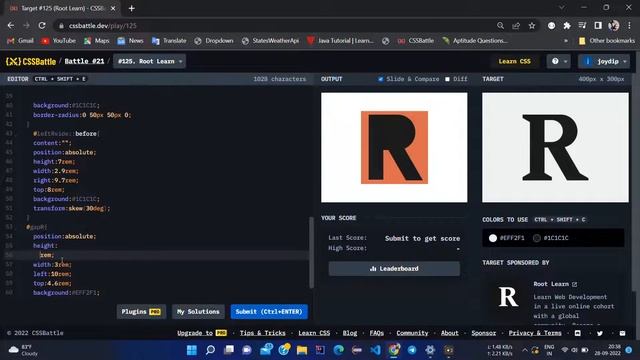This screenshot has width=640, height=360.
Task: Open the Windows Start menu
Action: pyautogui.click(x=191, y=350)
